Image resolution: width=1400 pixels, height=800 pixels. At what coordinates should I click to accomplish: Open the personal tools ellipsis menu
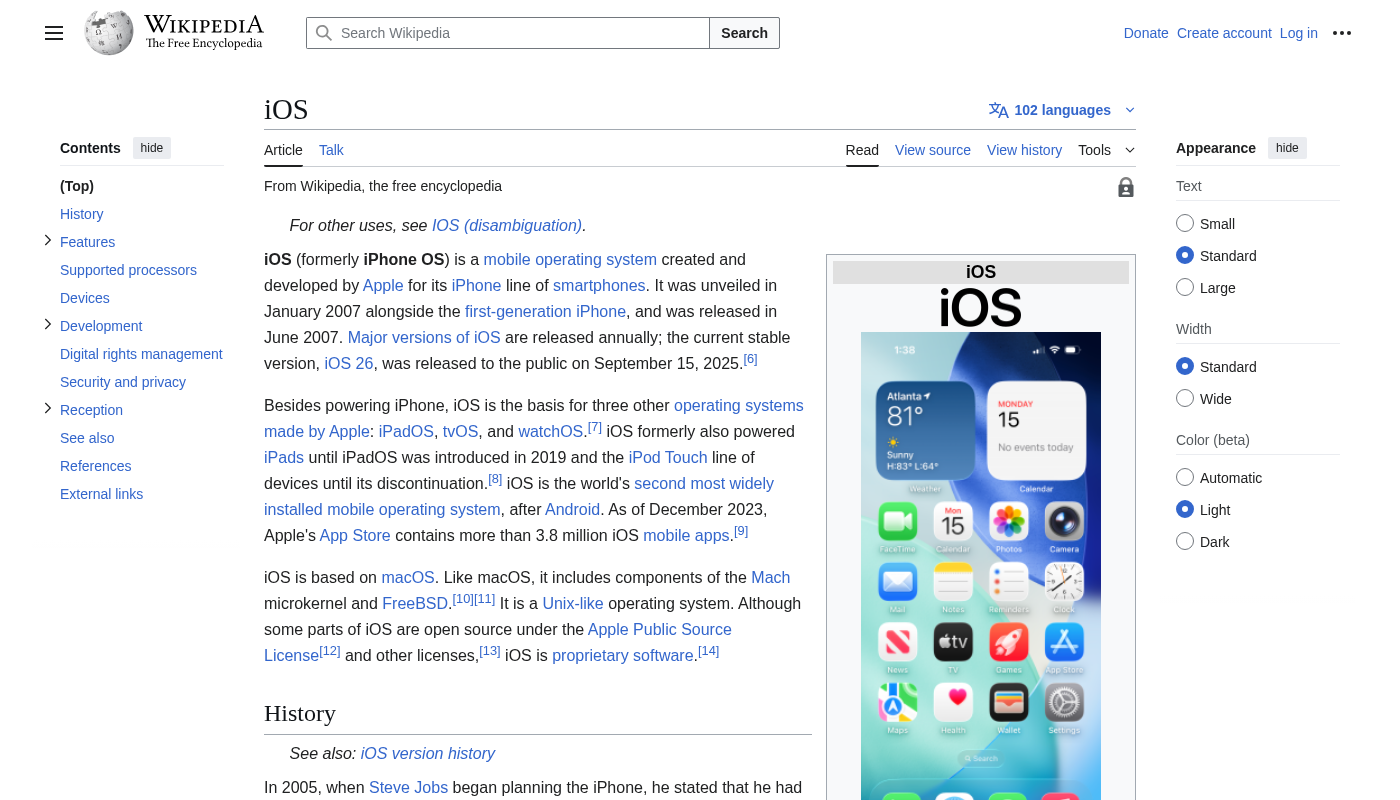[1342, 33]
